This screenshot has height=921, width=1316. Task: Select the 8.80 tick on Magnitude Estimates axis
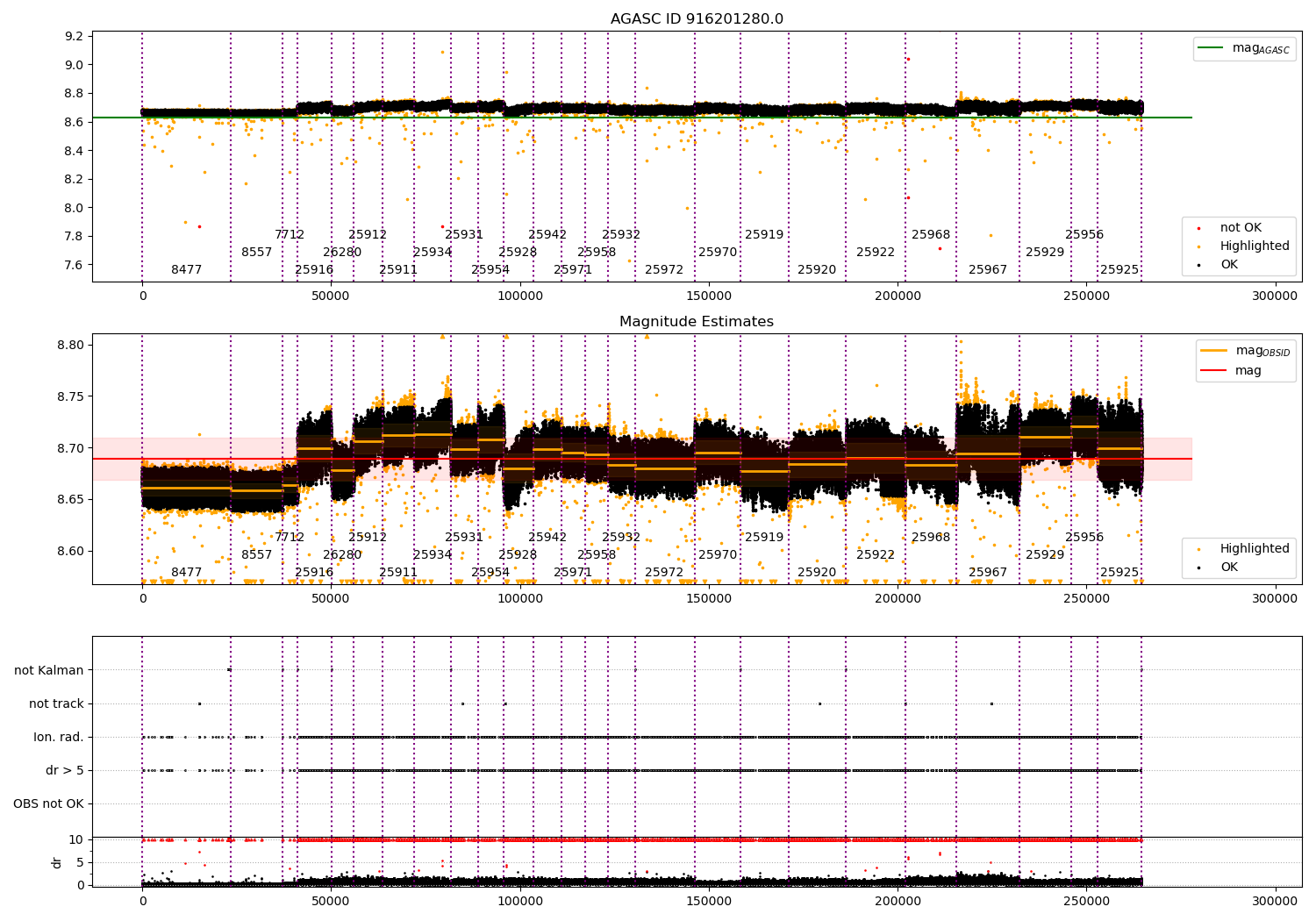coord(71,345)
